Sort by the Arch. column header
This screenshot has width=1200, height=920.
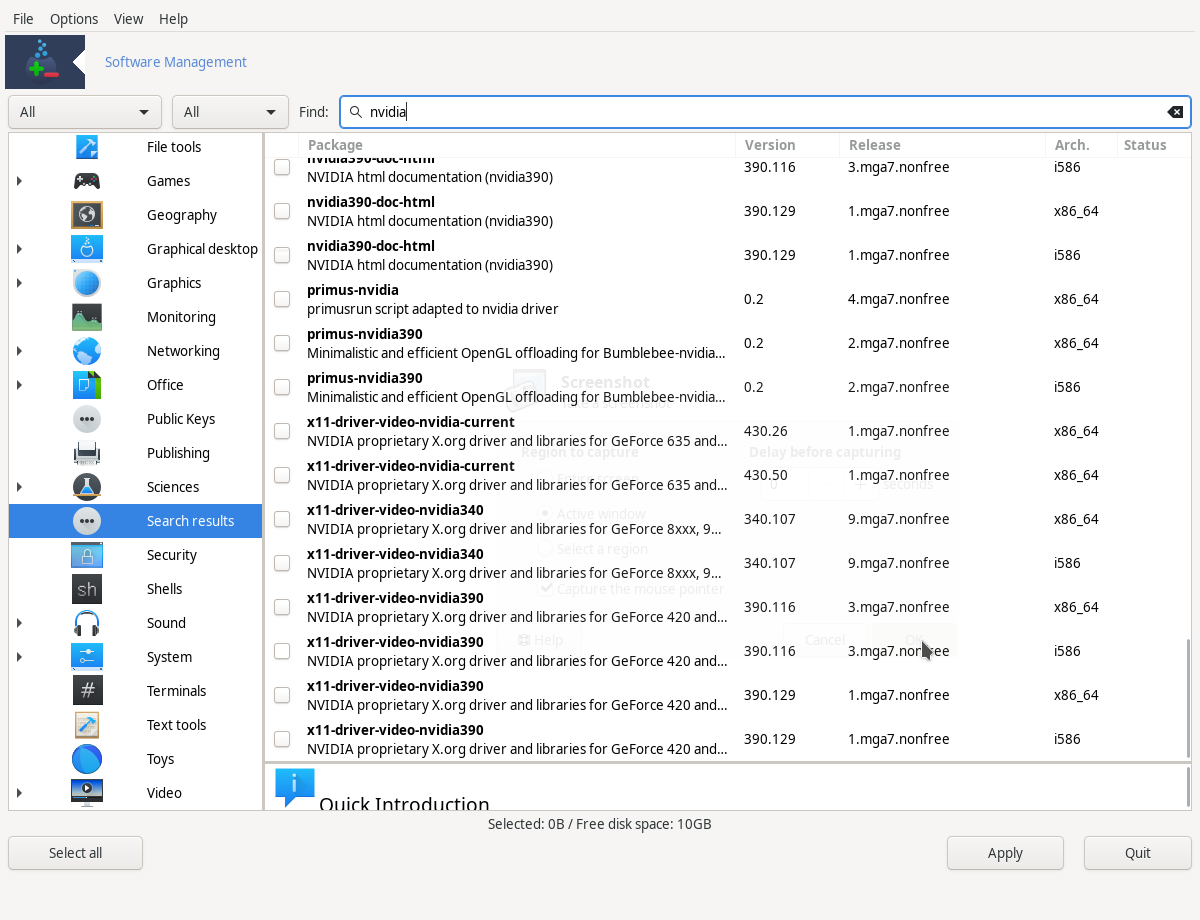pyautogui.click(x=1081, y=145)
